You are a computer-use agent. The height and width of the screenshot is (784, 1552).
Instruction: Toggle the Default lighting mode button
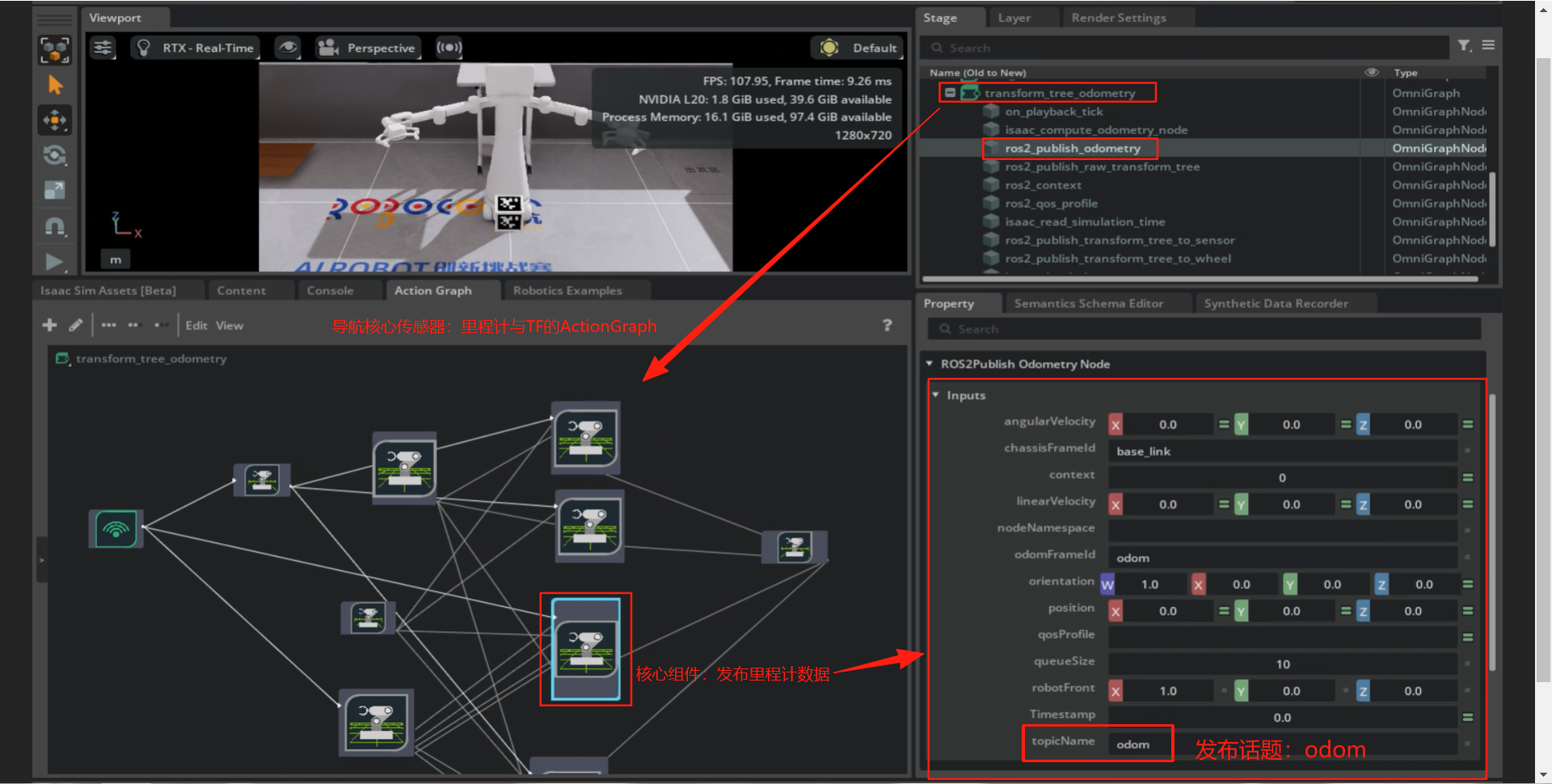pyautogui.click(x=858, y=48)
